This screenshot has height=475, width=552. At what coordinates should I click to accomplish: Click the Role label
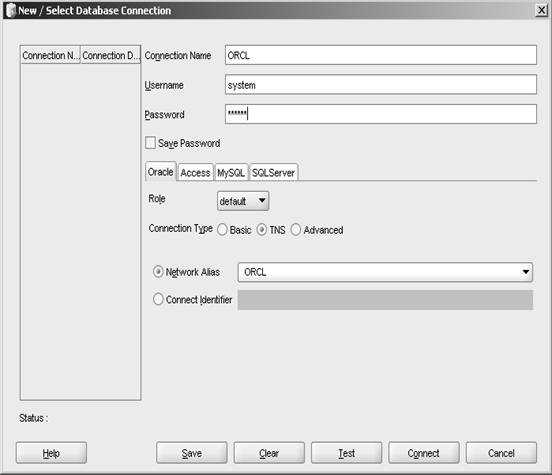coord(157,199)
